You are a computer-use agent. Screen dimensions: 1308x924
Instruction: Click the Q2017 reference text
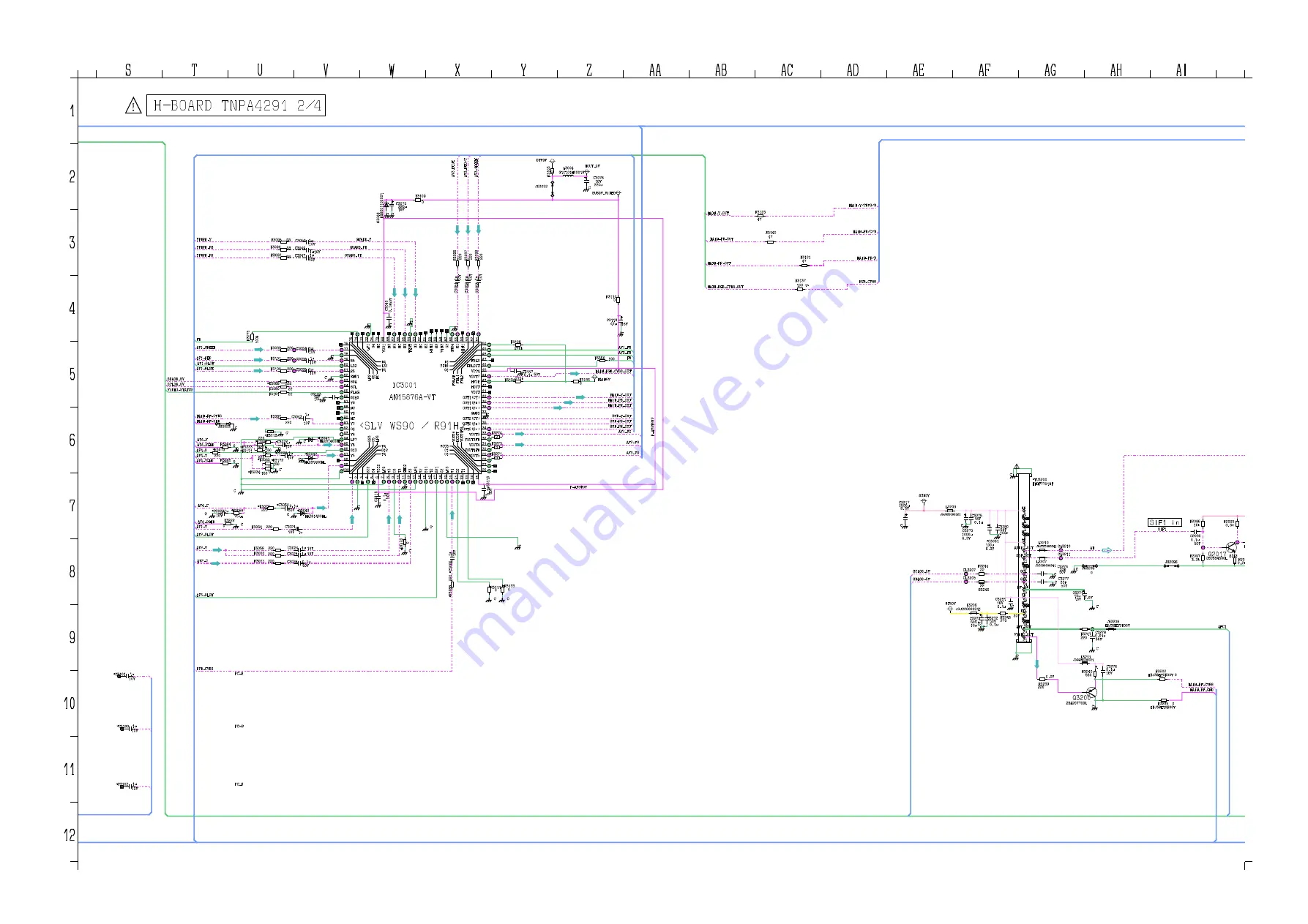[x=1217, y=555]
